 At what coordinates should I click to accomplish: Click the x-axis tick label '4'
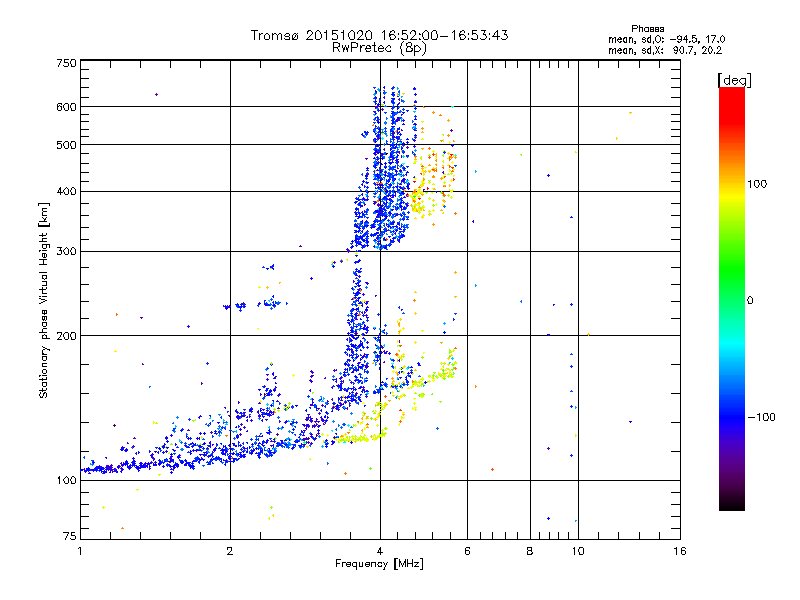[x=380, y=551]
